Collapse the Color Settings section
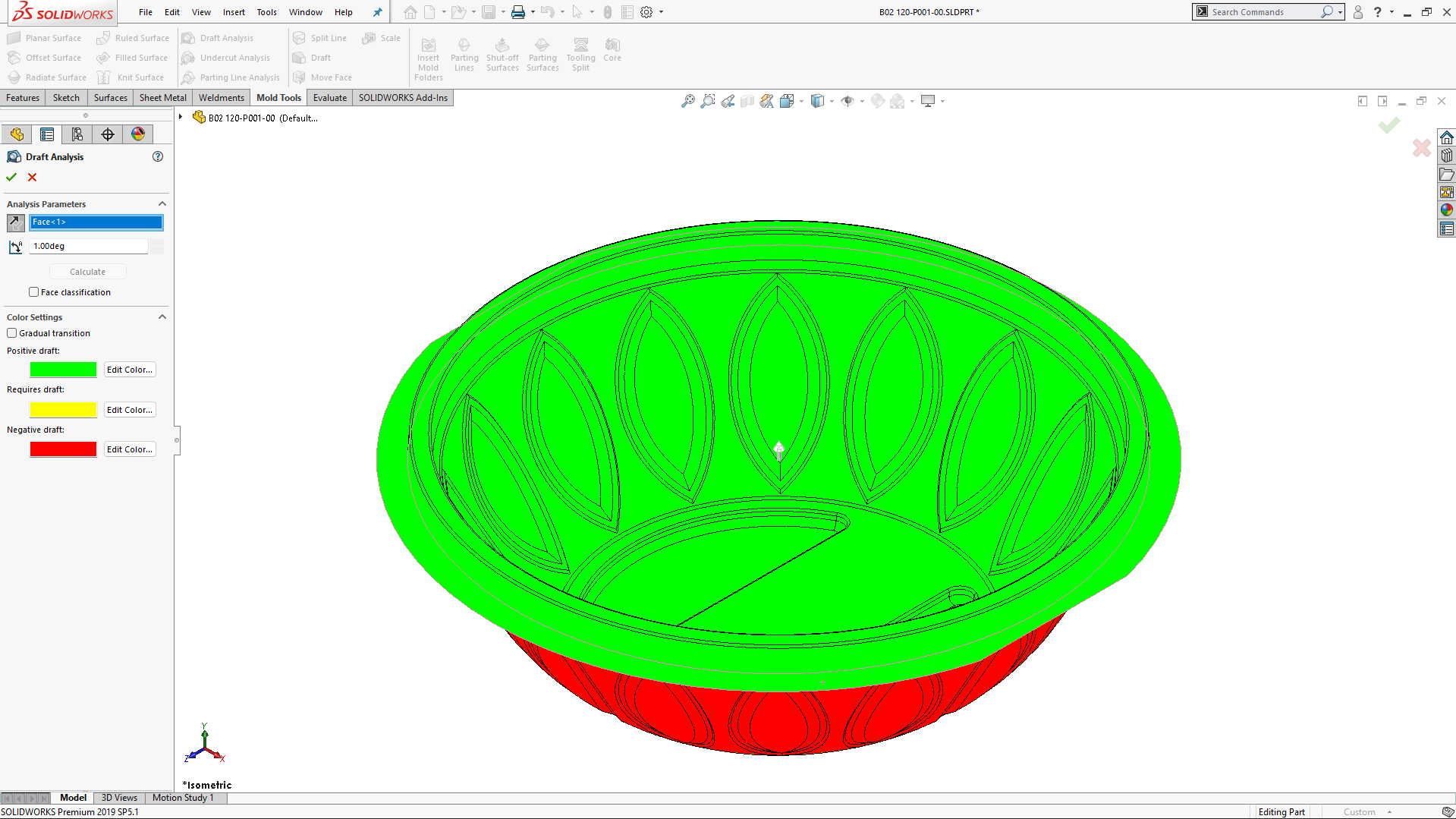The image size is (1456, 819). pyautogui.click(x=162, y=317)
